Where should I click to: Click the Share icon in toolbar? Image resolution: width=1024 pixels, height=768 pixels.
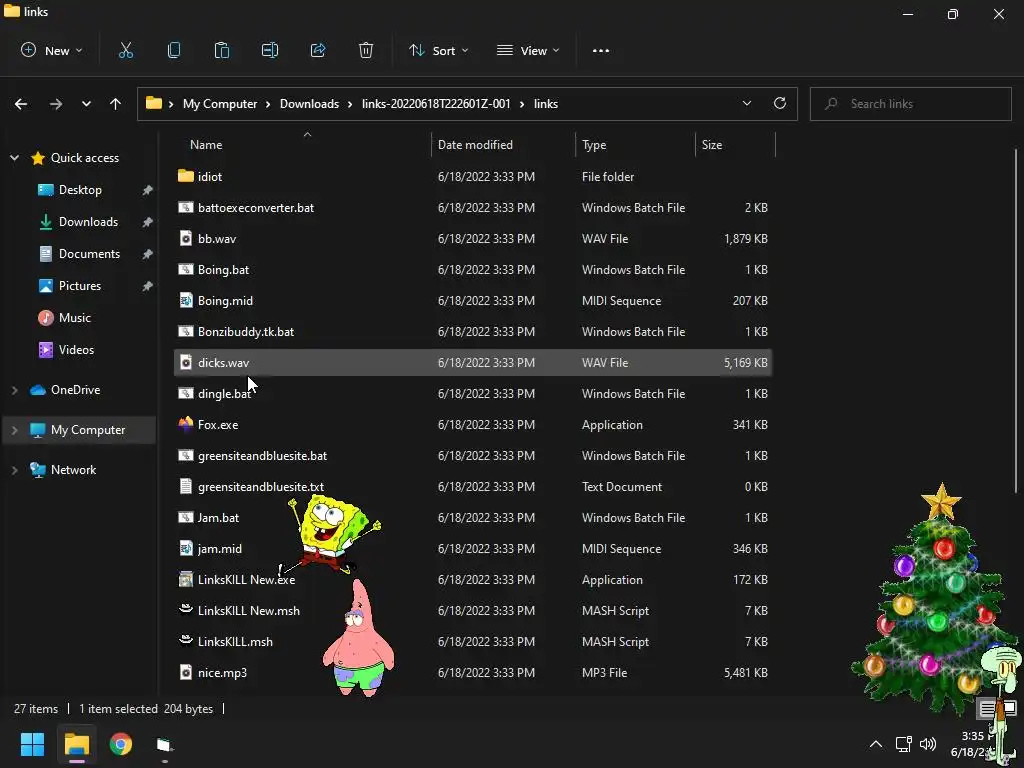click(x=318, y=50)
